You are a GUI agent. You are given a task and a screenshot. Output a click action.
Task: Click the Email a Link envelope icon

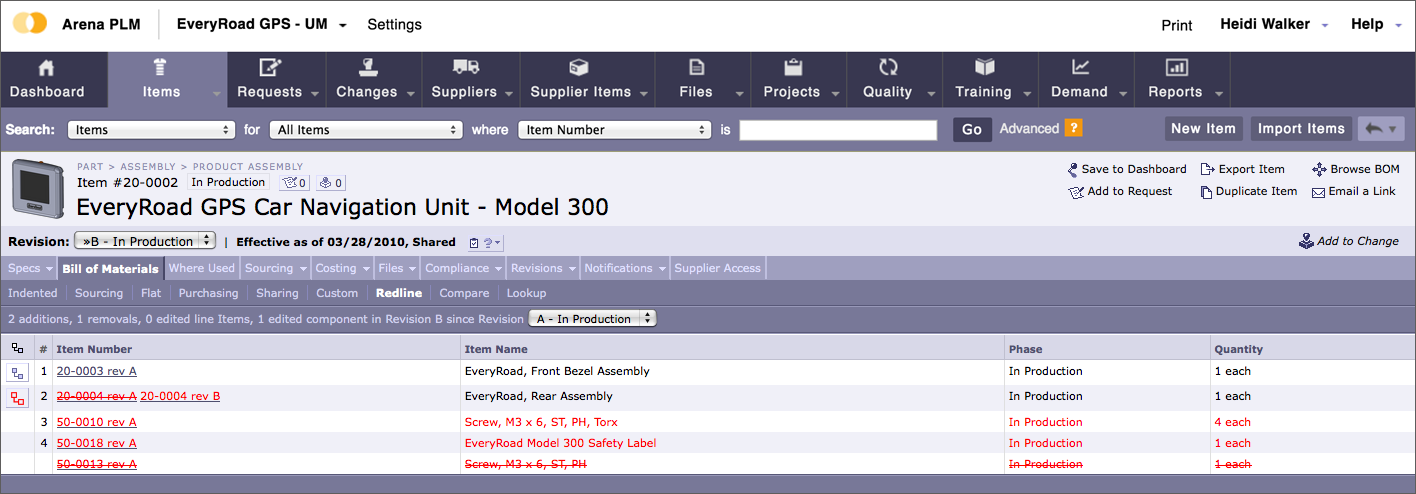pyautogui.click(x=1318, y=192)
